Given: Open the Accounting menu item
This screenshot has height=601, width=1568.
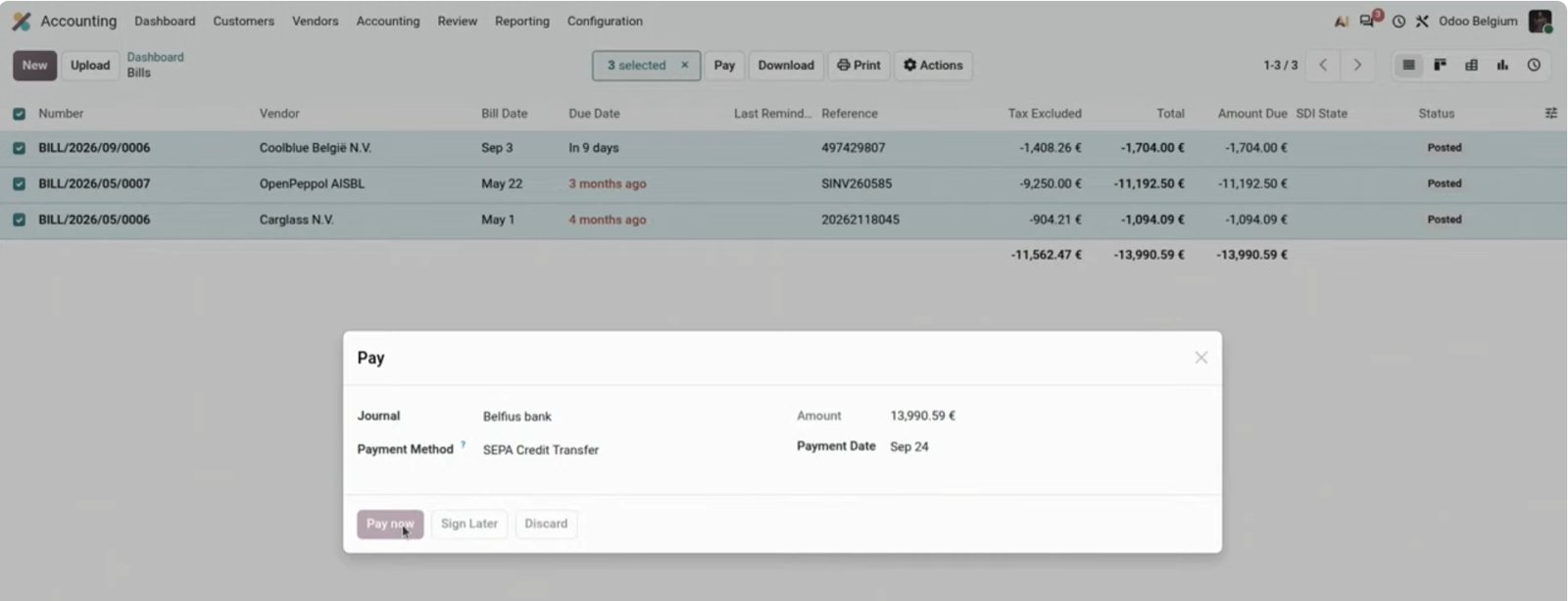Looking at the screenshot, I should [388, 21].
